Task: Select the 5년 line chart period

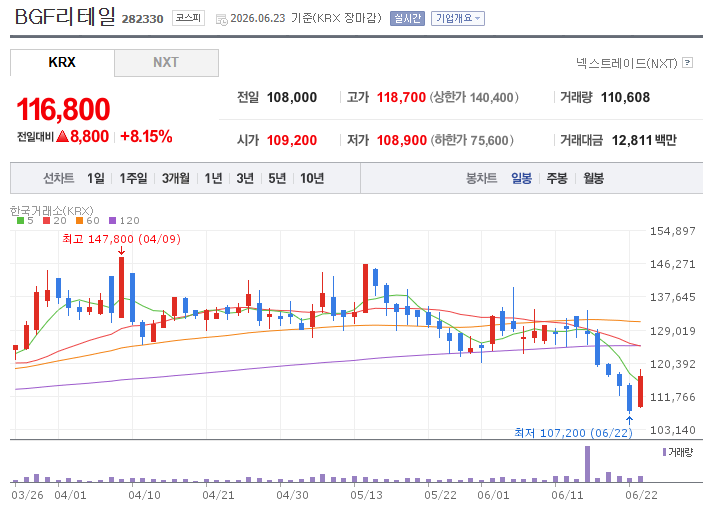Action: [x=277, y=178]
